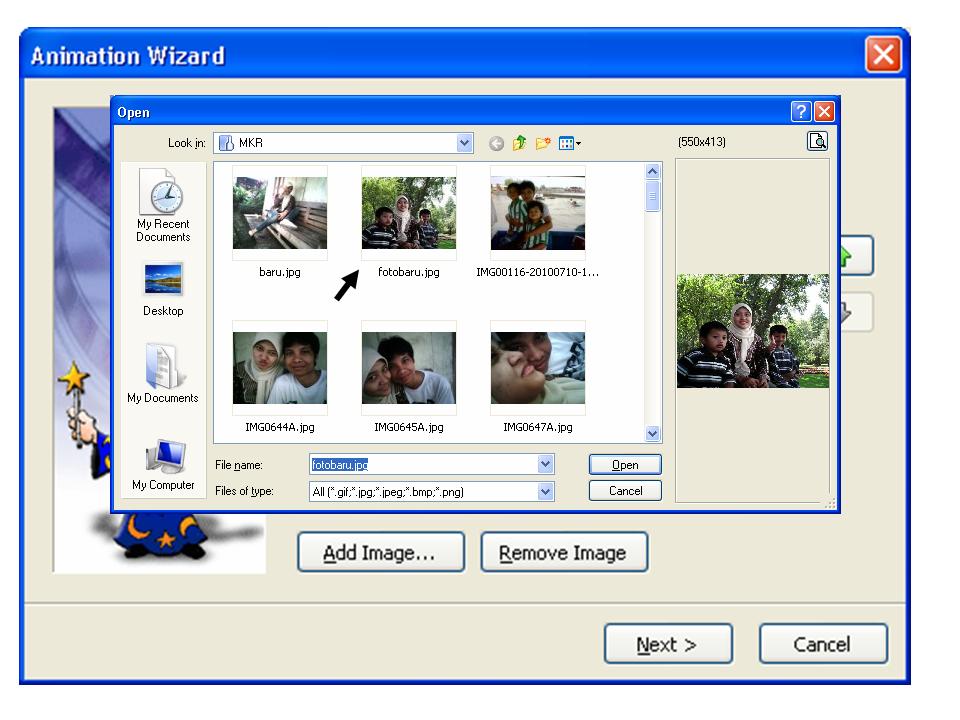The width and height of the screenshot is (960, 720).
Task: Create a new folder
Action: 543,143
